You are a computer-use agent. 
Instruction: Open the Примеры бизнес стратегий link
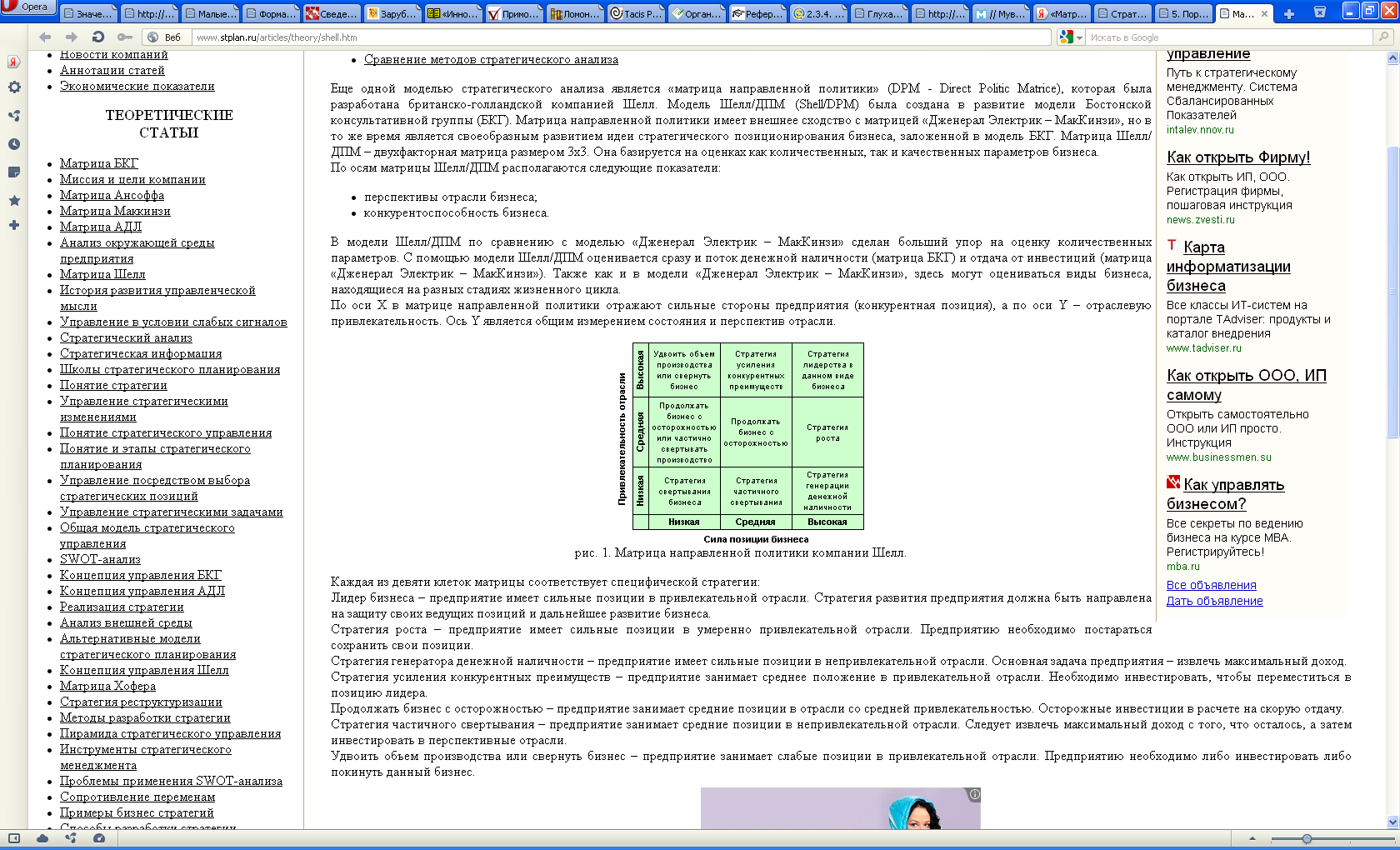(x=137, y=812)
